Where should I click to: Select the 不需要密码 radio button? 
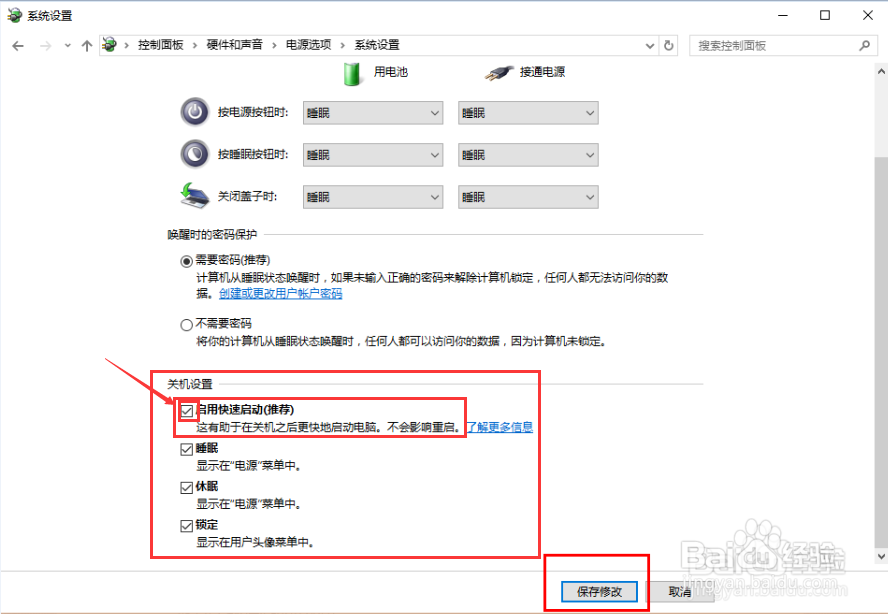point(186,324)
